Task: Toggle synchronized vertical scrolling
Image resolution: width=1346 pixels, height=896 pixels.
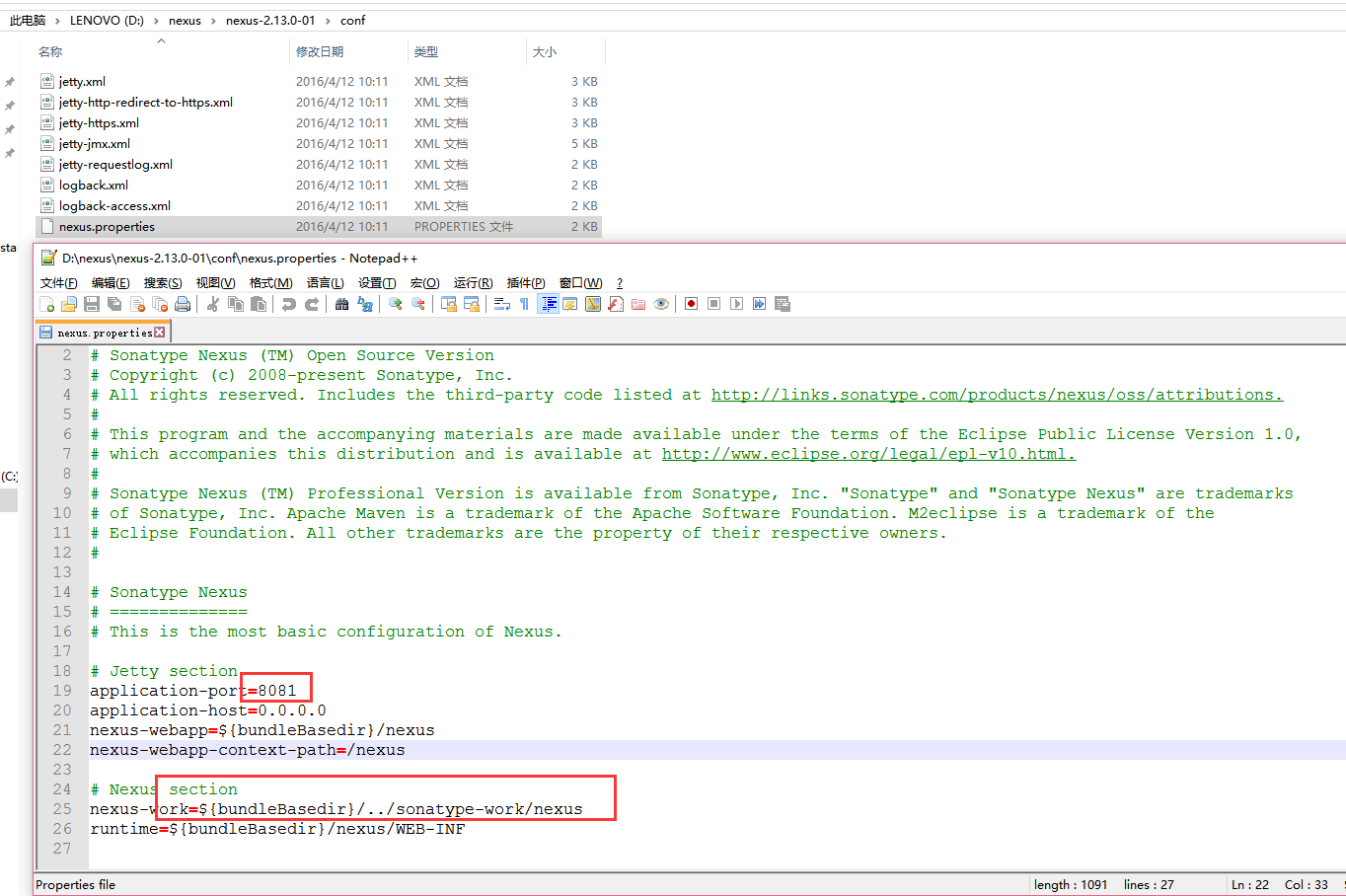Action: pyautogui.click(x=448, y=304)
